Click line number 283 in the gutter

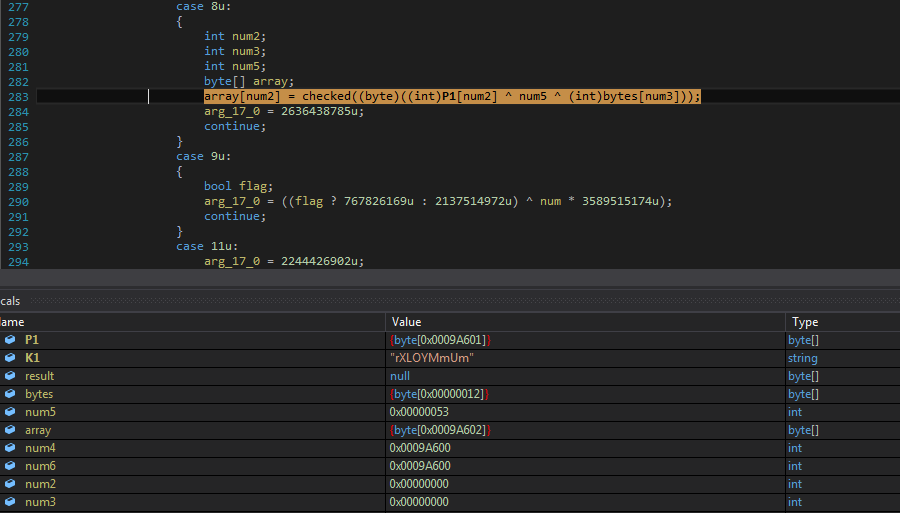pos(17,96)
